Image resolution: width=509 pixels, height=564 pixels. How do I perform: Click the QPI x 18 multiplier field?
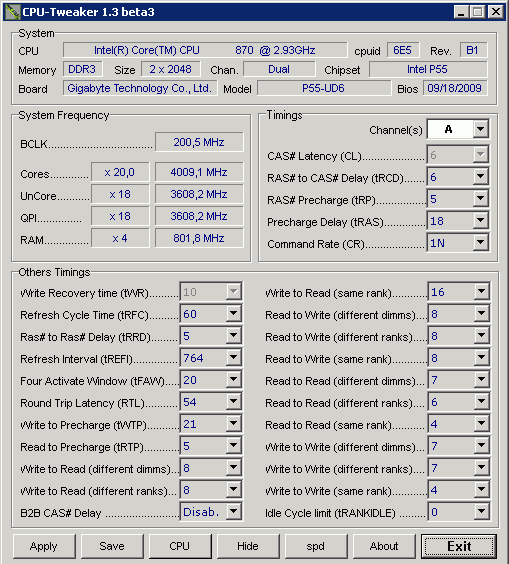[120, 216]
